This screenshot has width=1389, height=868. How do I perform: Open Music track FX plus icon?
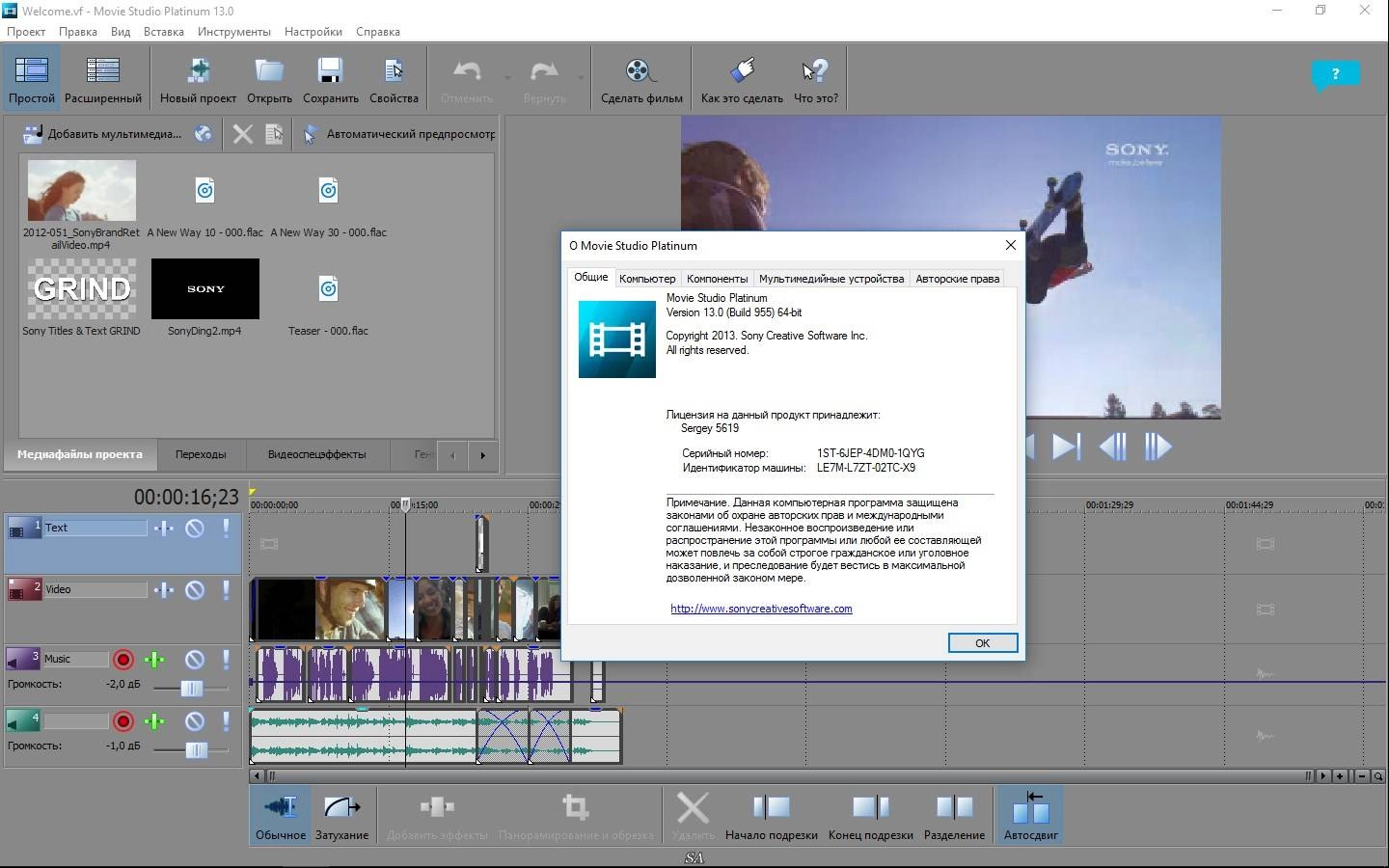click(x=154, y=660)
